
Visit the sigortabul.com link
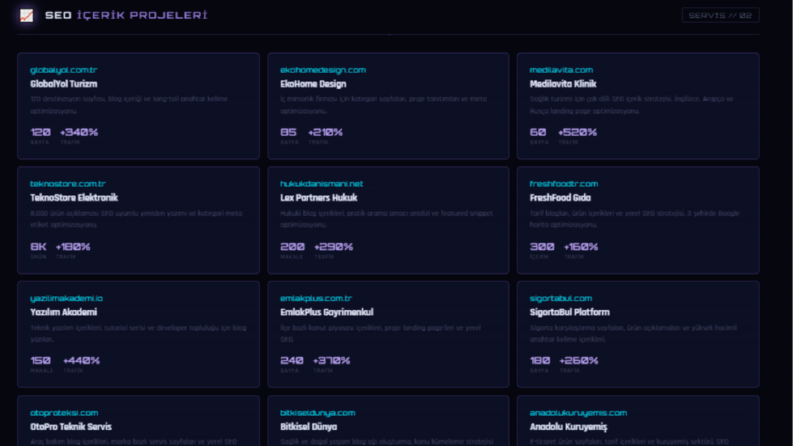pos(560,298)
